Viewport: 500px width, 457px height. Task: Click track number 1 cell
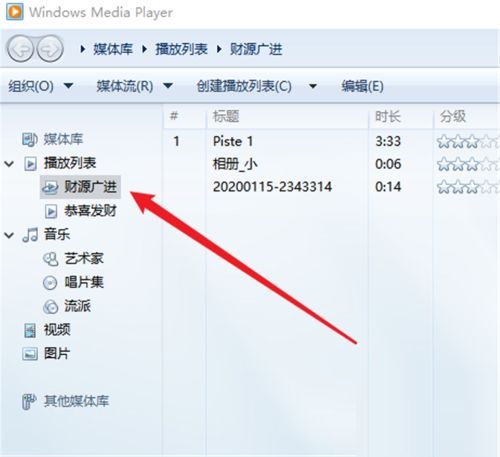coord(177,142)
